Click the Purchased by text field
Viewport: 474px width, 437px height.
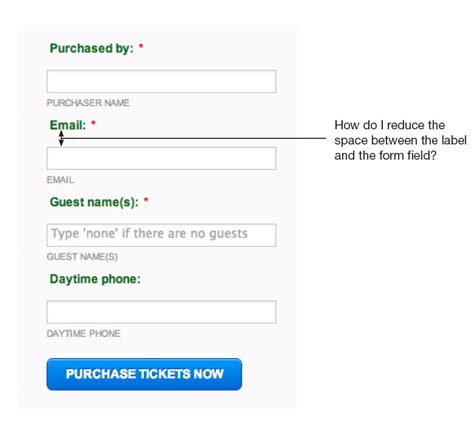161,81
